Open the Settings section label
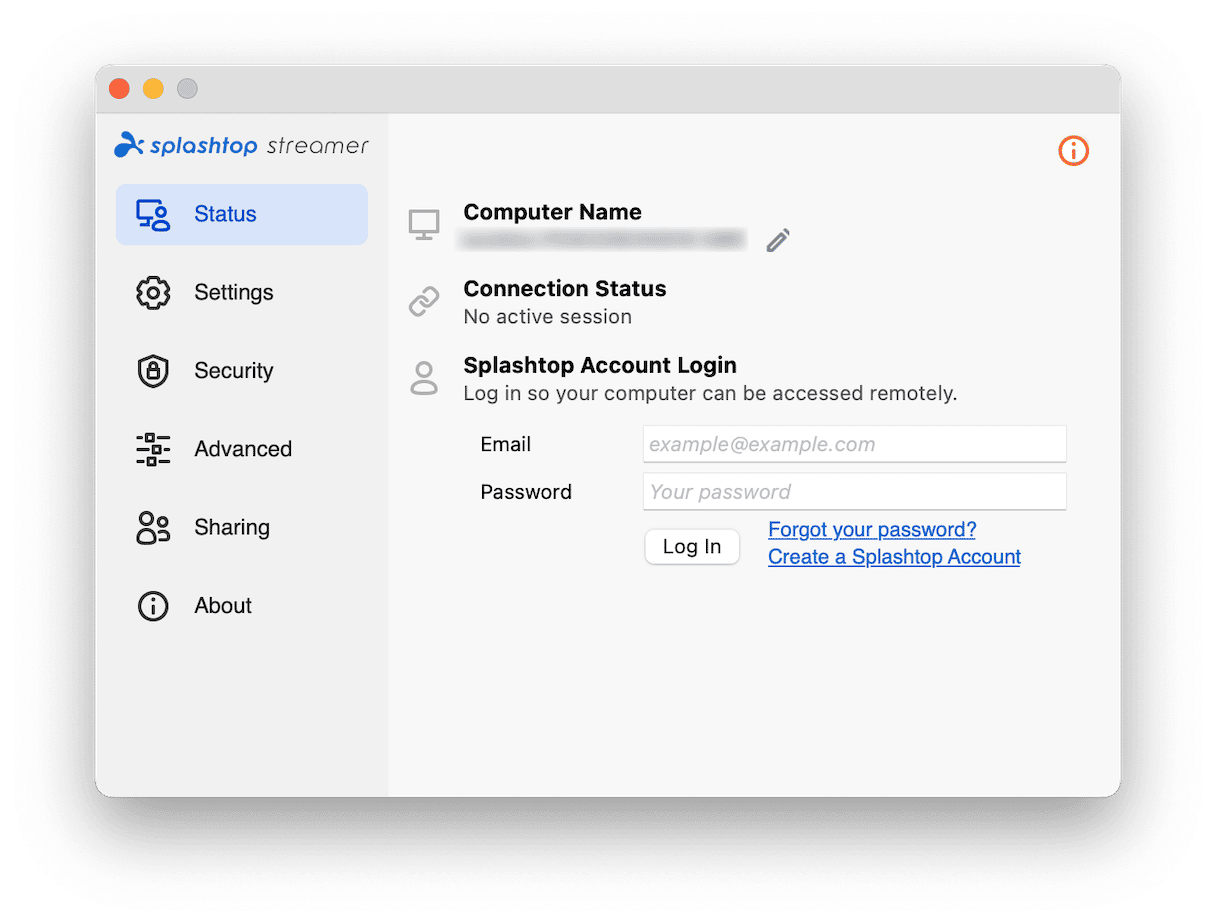The height and width of the screenshot is (923, 1216). 234,293
